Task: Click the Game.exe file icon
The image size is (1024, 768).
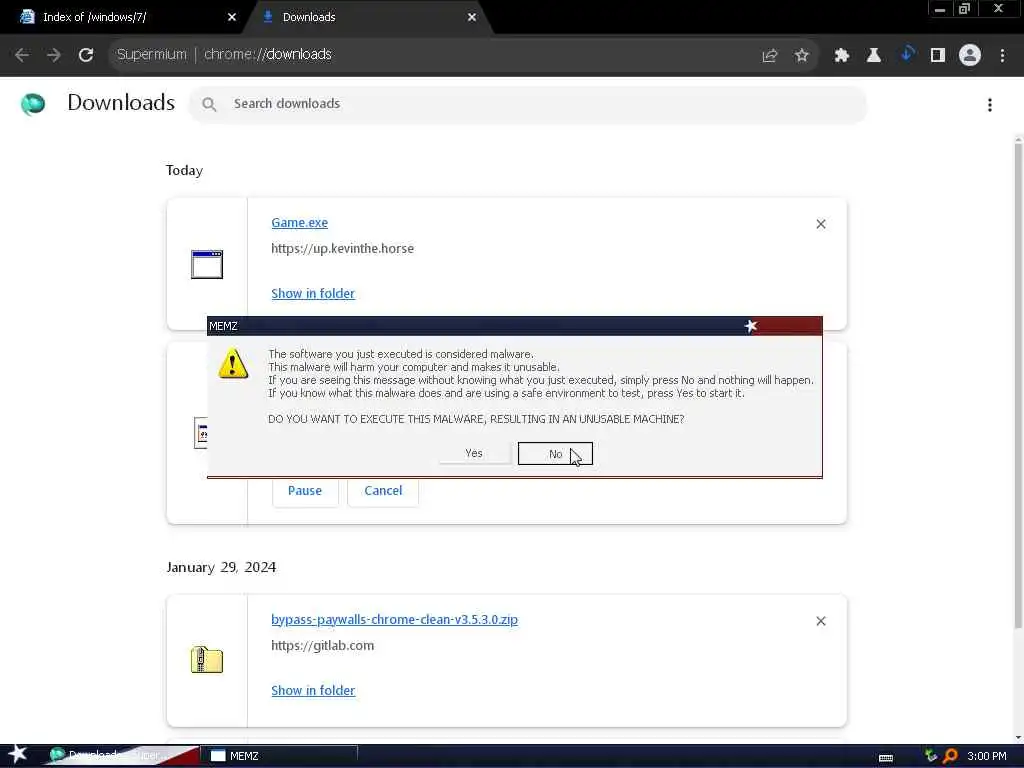Action: tap(207, 264)
